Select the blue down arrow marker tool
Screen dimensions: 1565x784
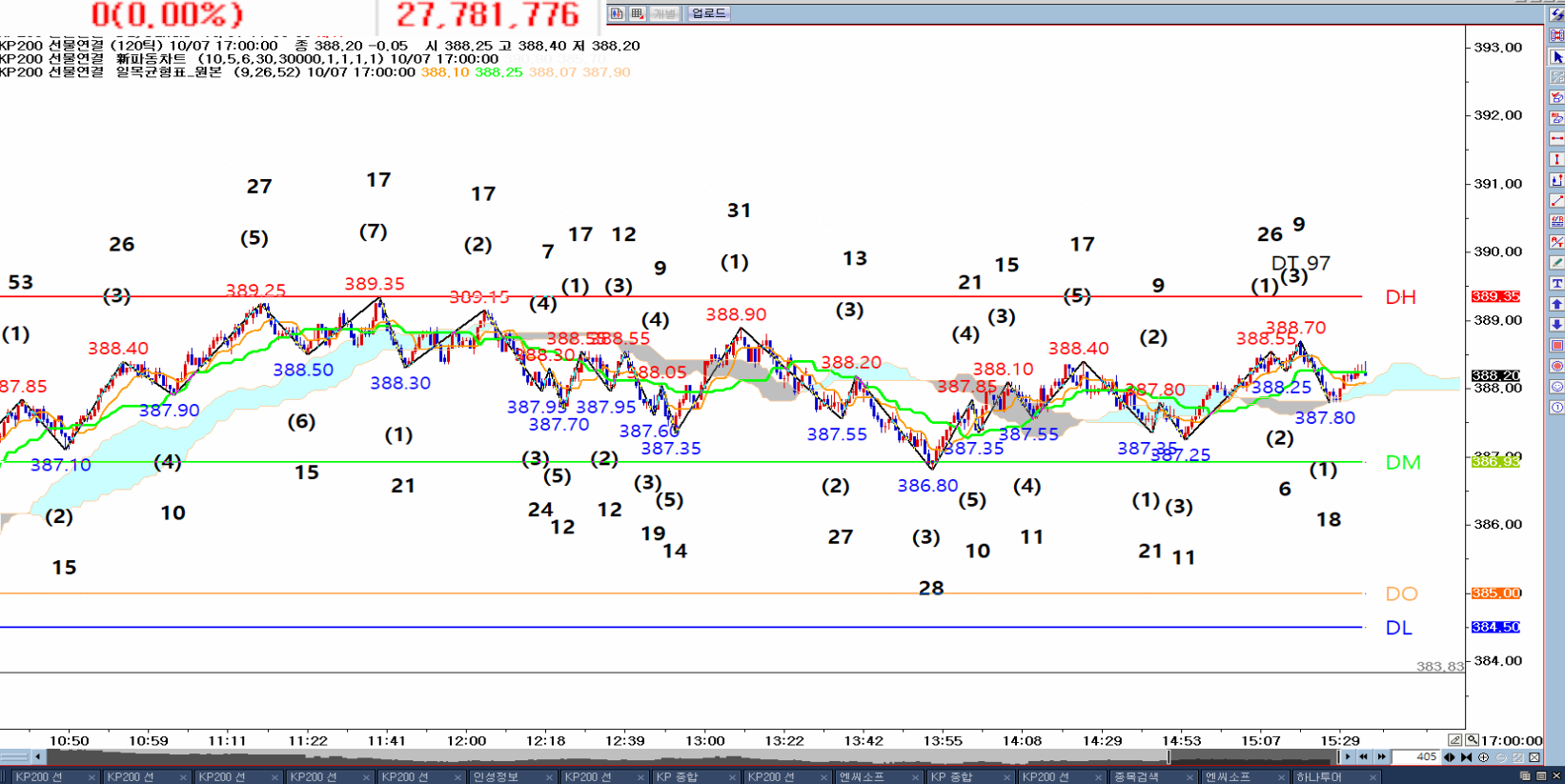(x=1556, y=325)
